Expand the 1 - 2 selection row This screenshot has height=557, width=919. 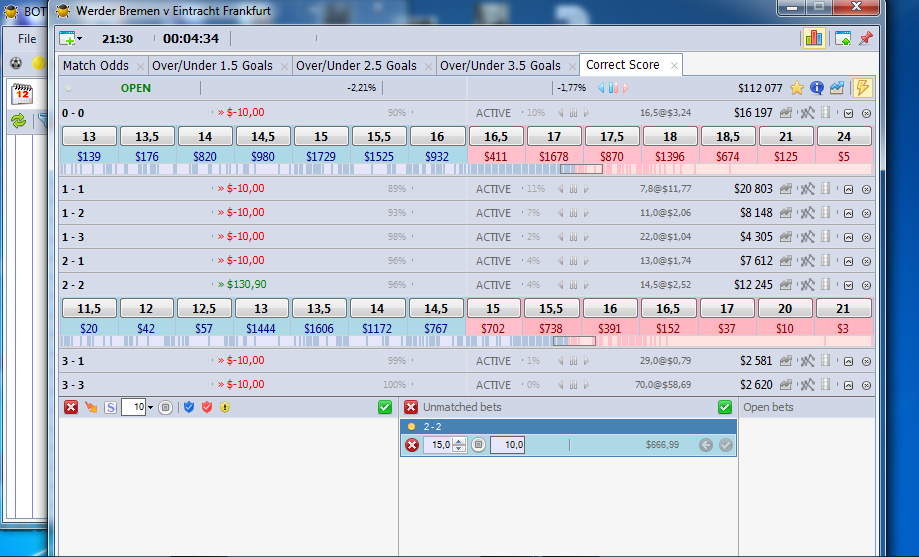click(848, 213)
